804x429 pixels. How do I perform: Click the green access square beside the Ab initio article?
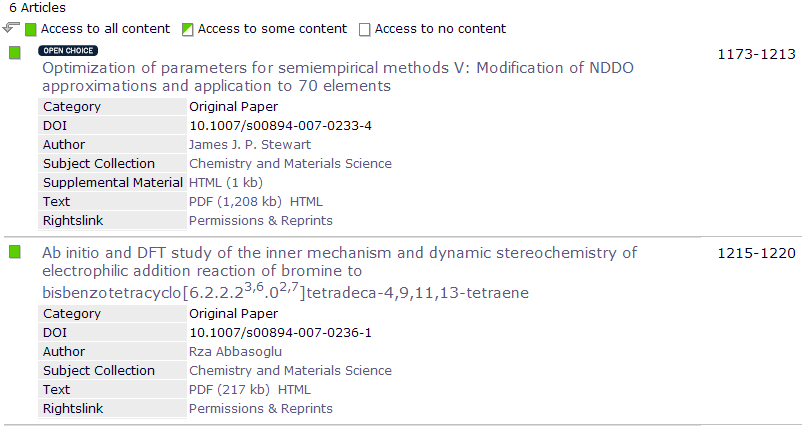14,251
